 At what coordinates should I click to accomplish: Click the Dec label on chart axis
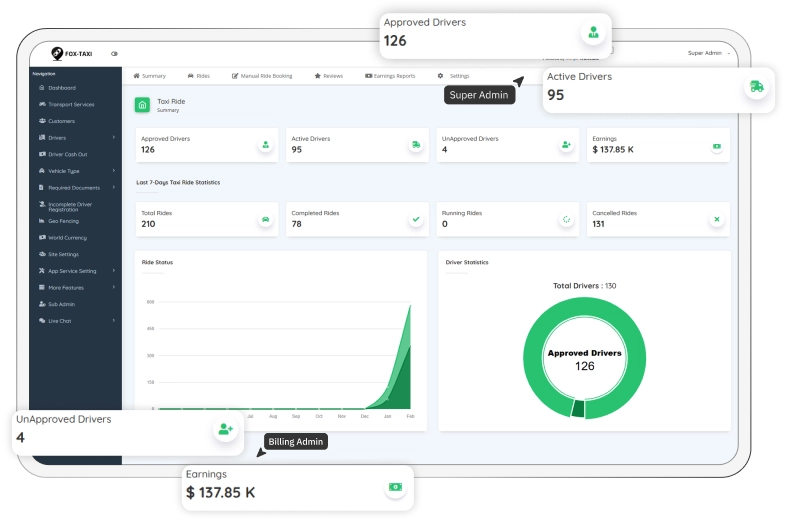tap(364, 416)
